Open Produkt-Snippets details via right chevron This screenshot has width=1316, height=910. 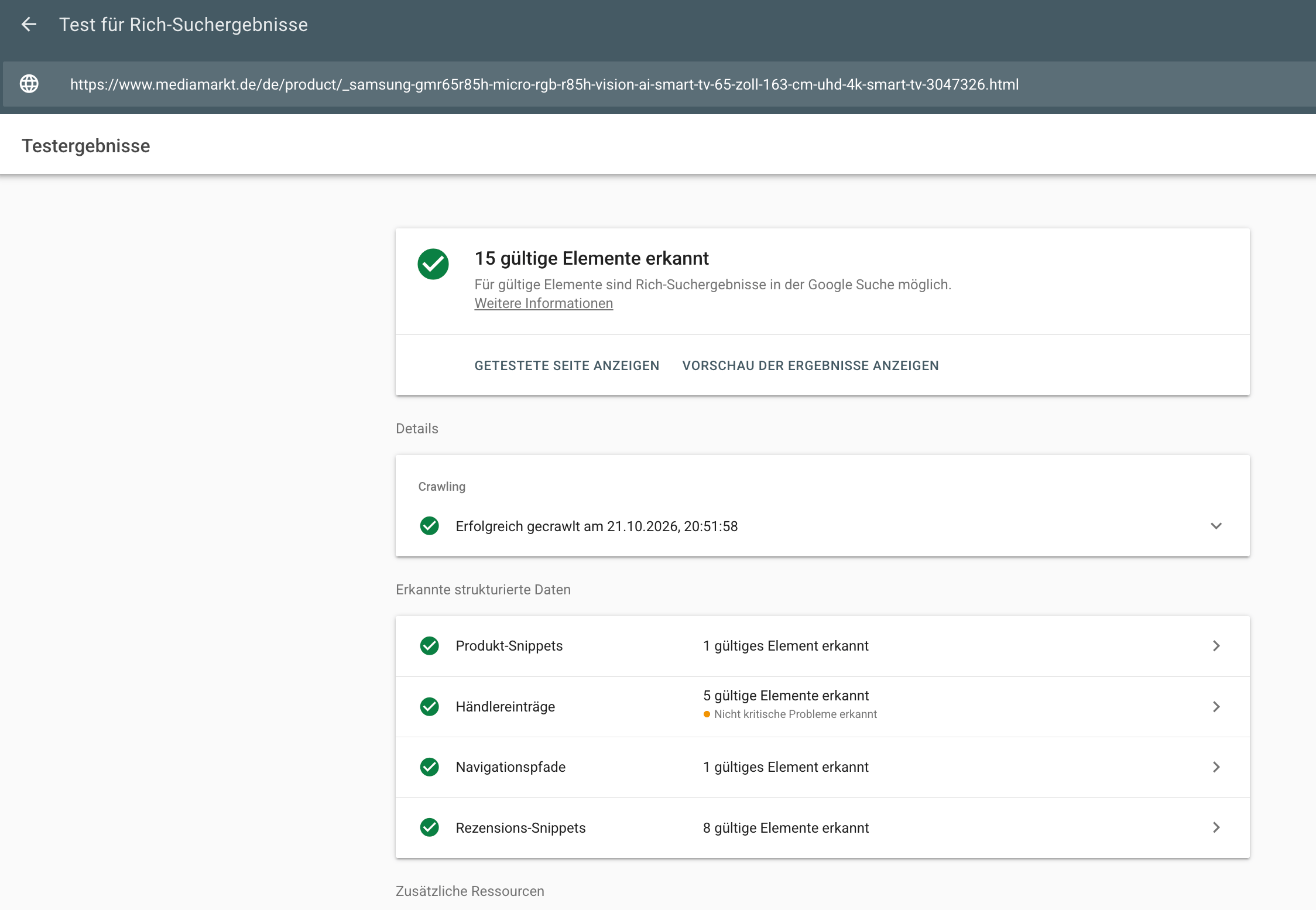click(x=1216, y=646)
